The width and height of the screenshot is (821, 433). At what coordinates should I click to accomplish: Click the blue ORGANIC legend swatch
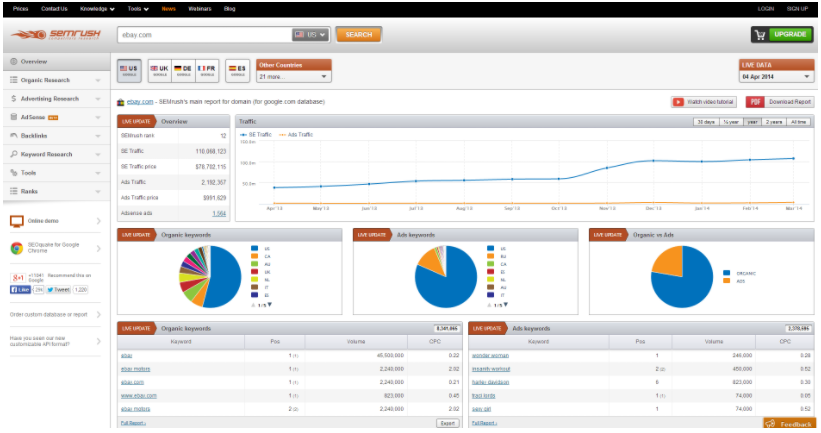[x=727, y=273]
